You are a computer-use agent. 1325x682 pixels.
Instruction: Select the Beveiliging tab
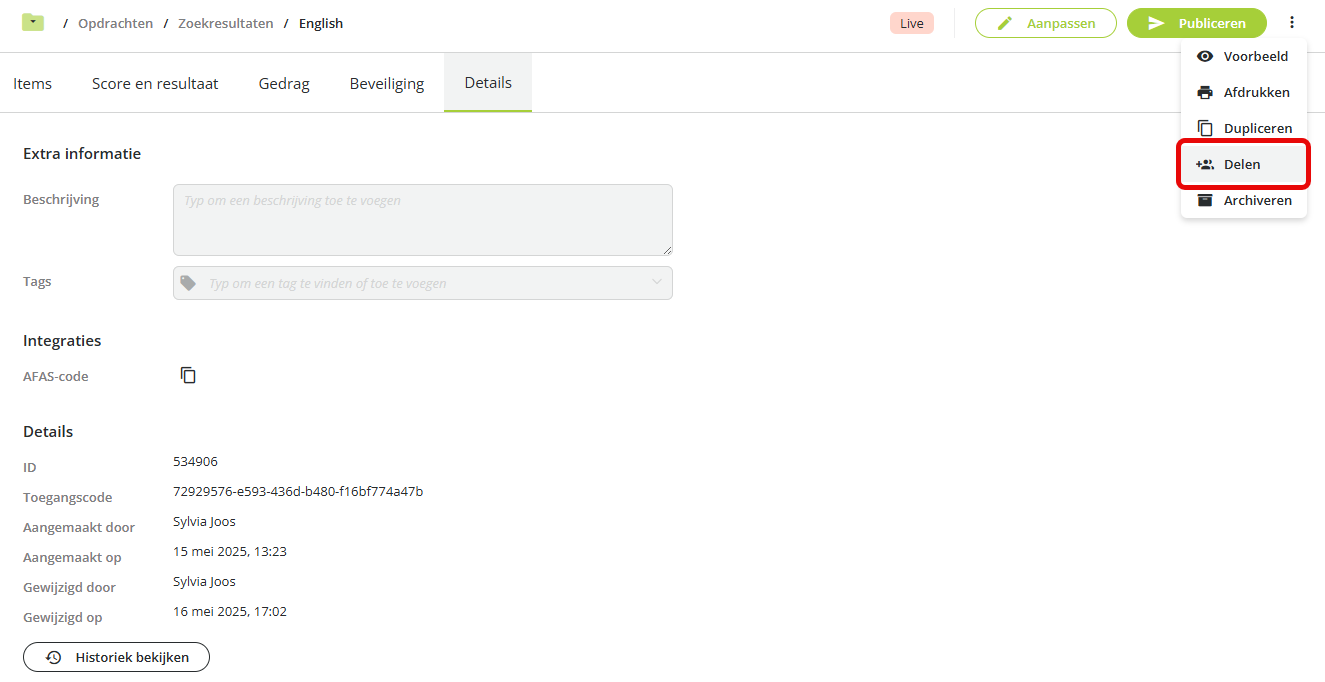[x=387, y=83]
